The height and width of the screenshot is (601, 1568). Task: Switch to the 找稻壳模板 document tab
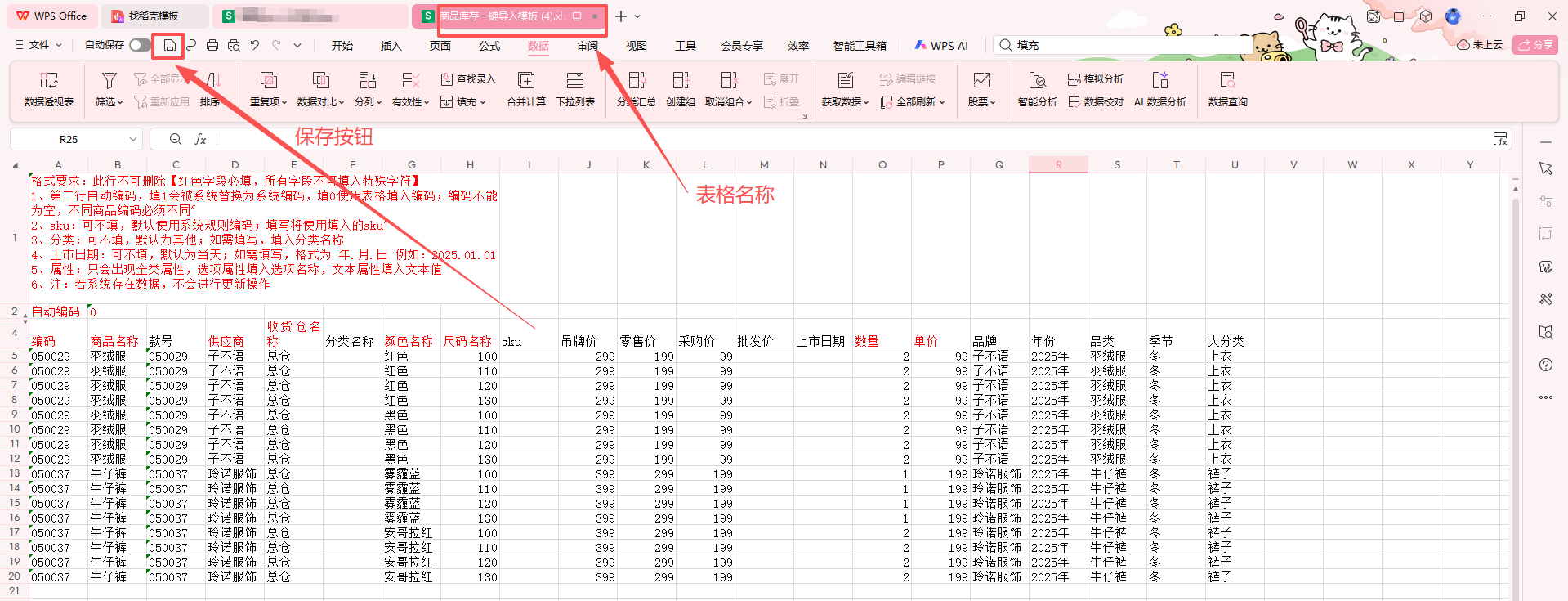[154, 16]
